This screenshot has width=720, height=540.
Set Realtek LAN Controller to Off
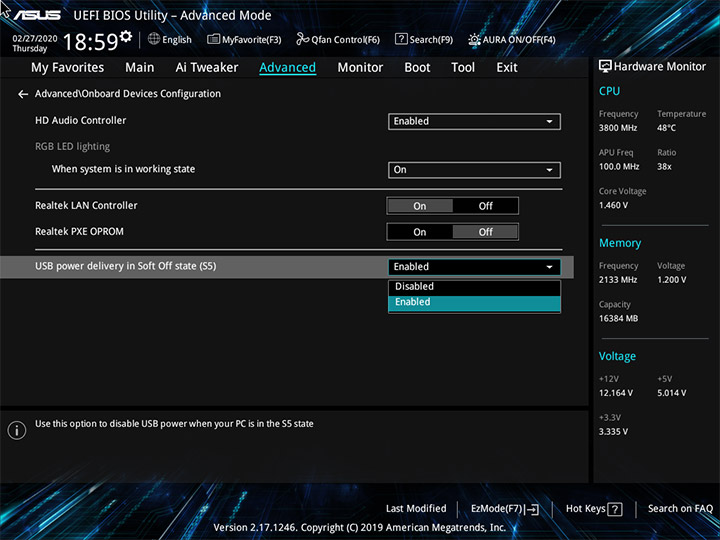(485, 206)
